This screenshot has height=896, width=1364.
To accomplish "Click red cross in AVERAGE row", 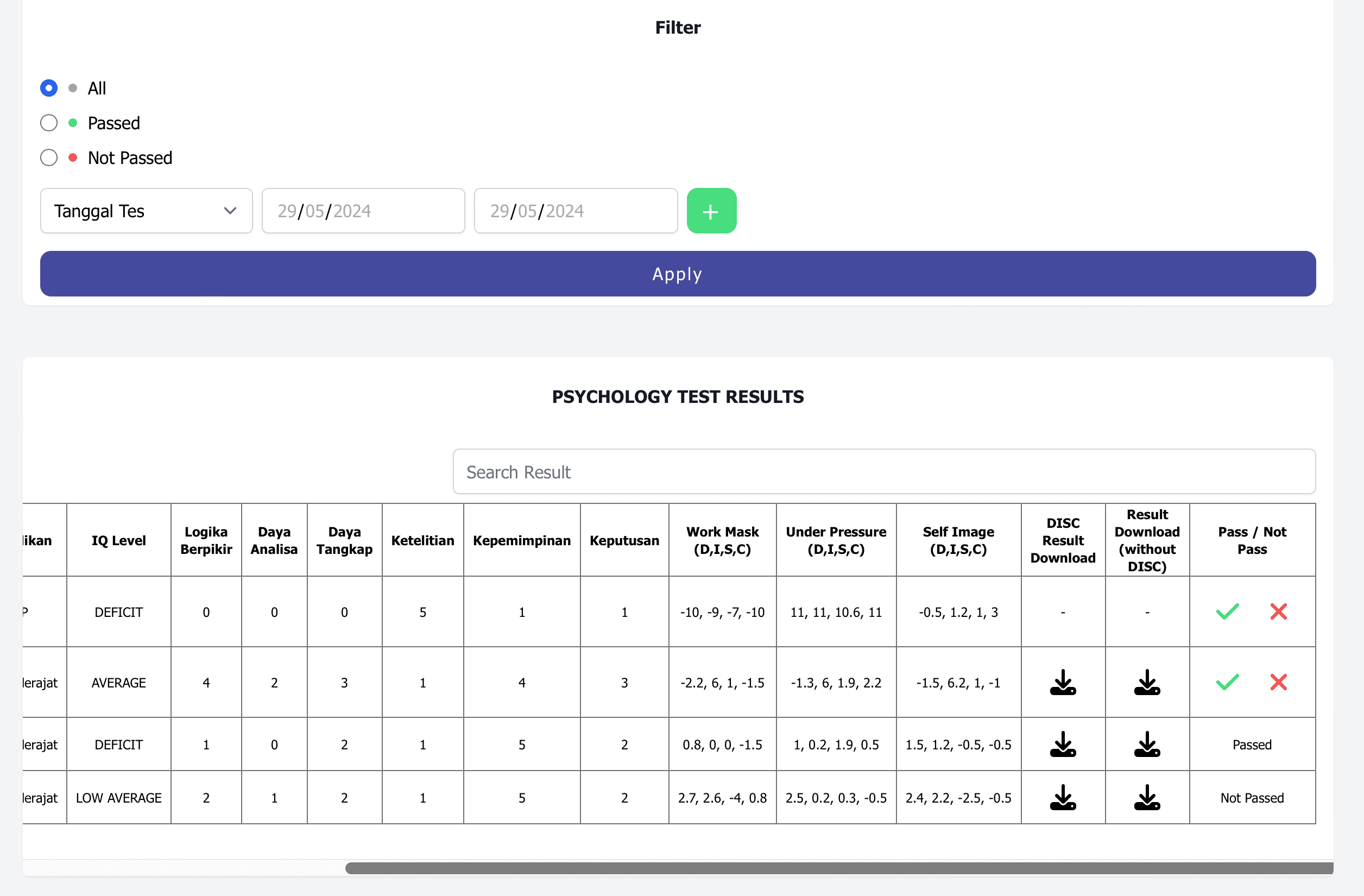I will tap(1278, 682).
